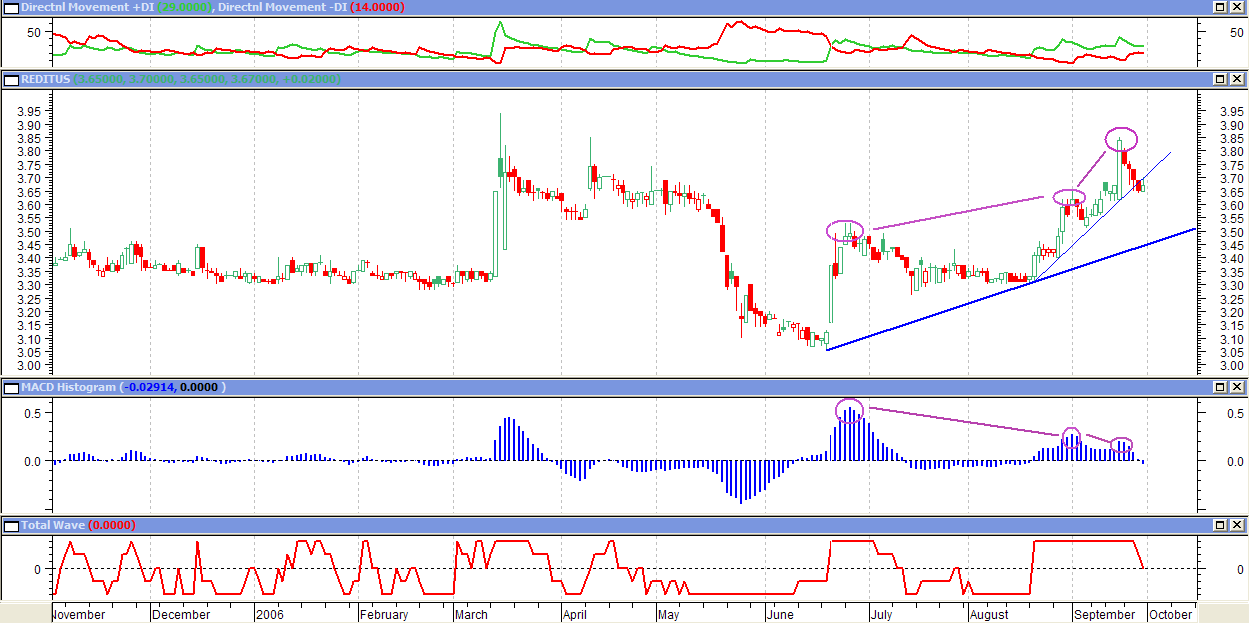Select the REDITUS security name
This screenshot has height=623, width=1249.
[46, 79]
